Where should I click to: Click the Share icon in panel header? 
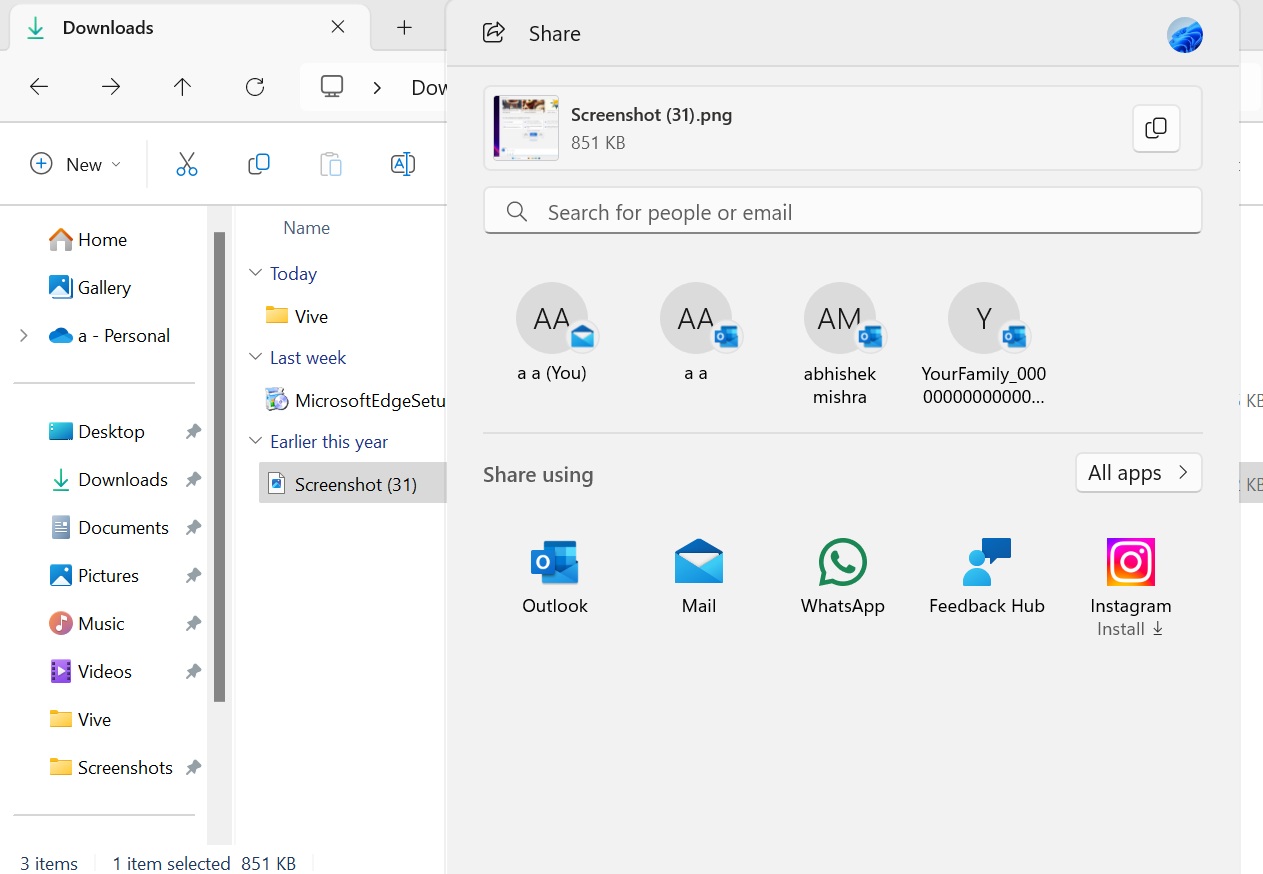click(493, 33)
